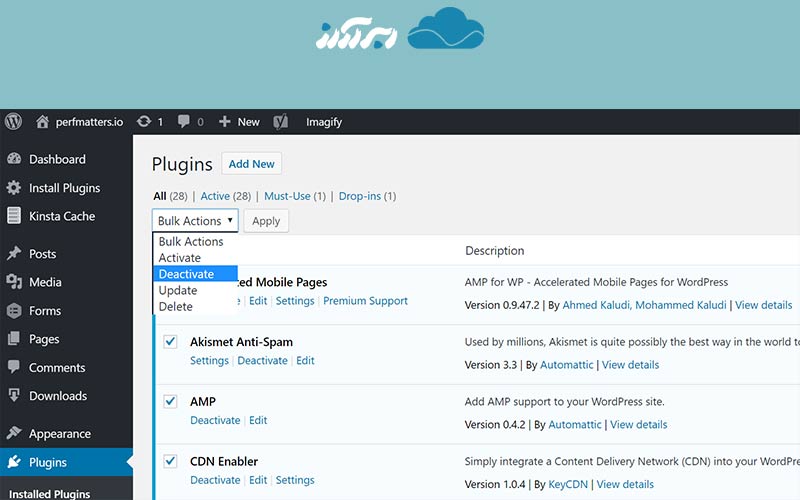Click the Bulk Actions dropdown box
This screenshot has width=800, height=500.
point(195,221)
